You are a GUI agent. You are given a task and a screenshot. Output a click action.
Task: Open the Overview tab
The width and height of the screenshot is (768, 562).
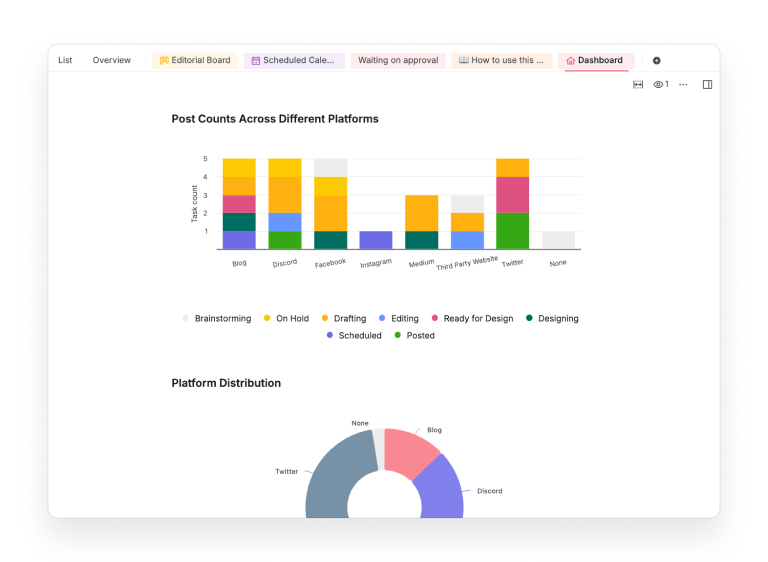112,60
